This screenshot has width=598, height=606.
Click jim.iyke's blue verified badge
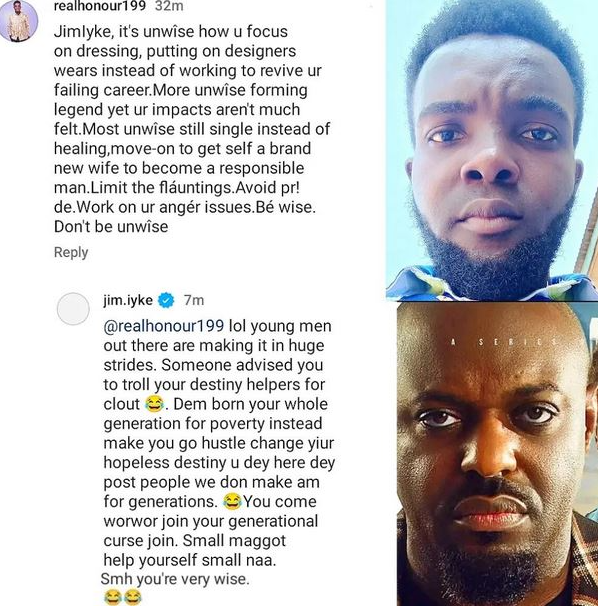166,300
